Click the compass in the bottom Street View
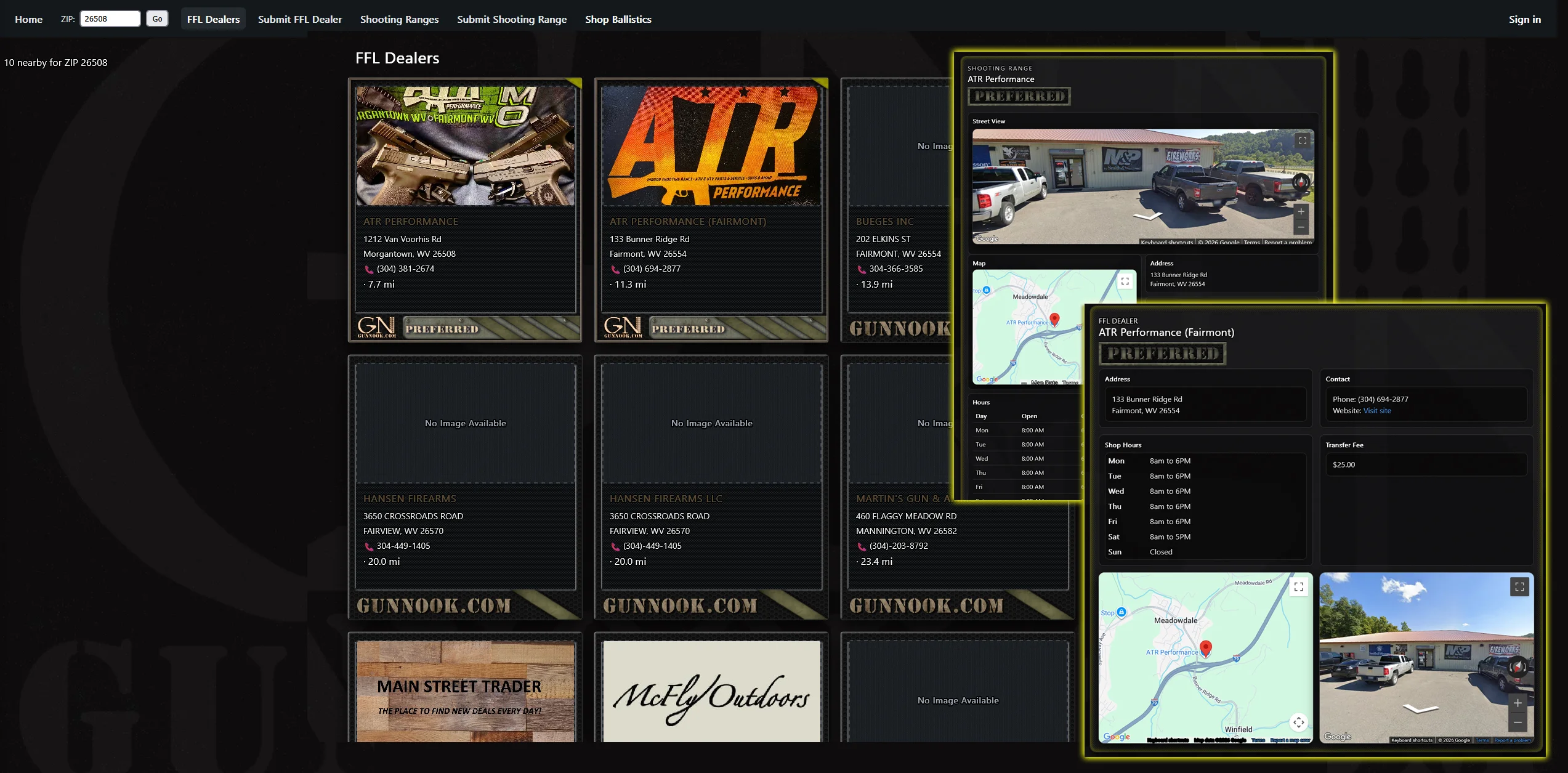This screenshot has height=773, width=1568. [x=1517, y=666]
